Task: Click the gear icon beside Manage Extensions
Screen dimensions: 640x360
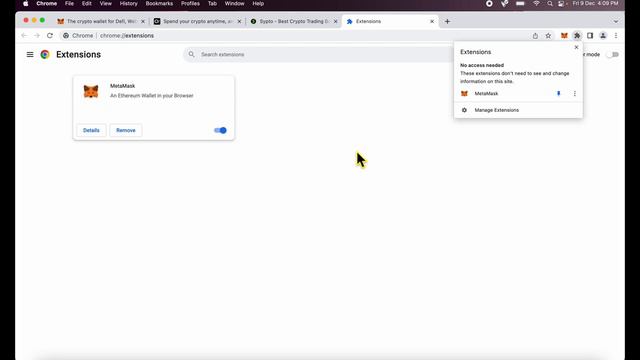Action: [464, 110]
